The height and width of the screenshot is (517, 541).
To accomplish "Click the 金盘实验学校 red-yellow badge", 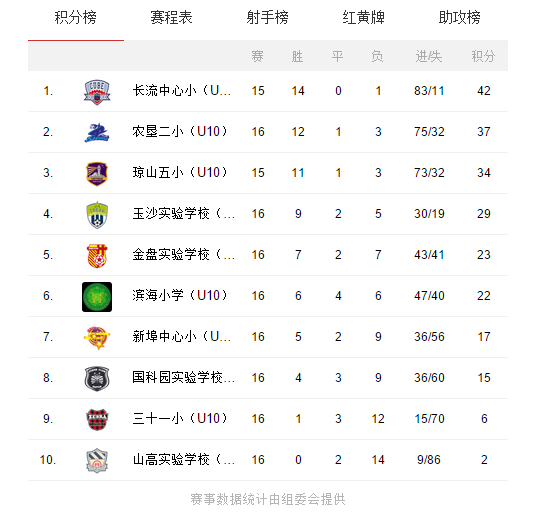I will [97, 256].
